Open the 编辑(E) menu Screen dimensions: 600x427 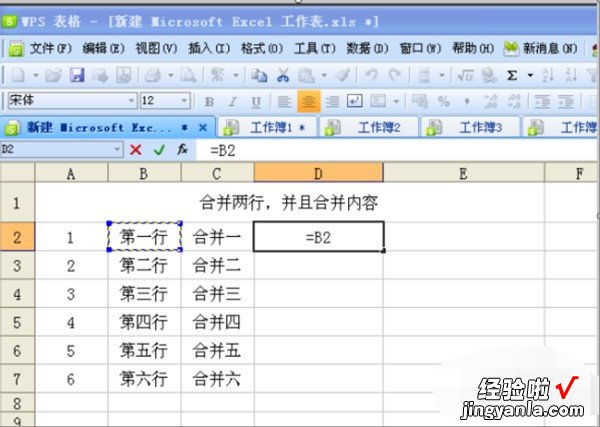pyautogui.click(x=103, y=49)
